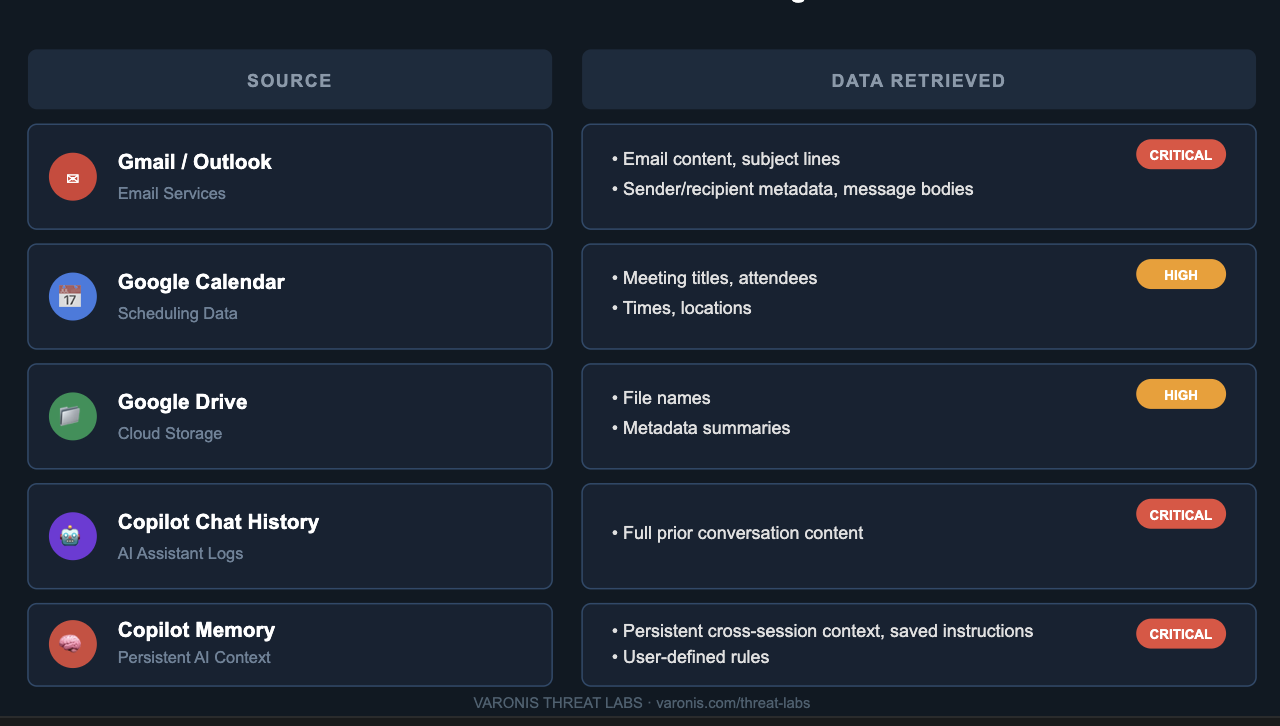Select the "File names" bullet

[661, 398]
